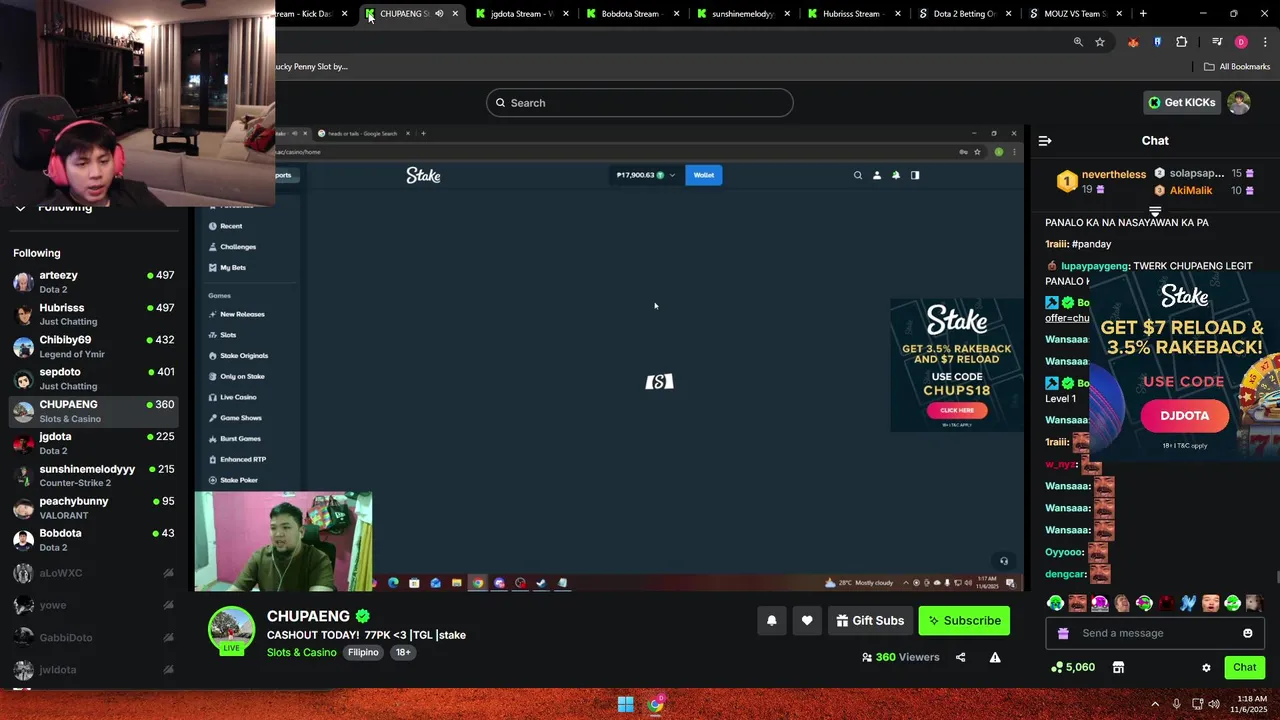Open the gift icon in message box
The width and height of the screenshot is (1280, 720).
click(x=1063, y=633)
